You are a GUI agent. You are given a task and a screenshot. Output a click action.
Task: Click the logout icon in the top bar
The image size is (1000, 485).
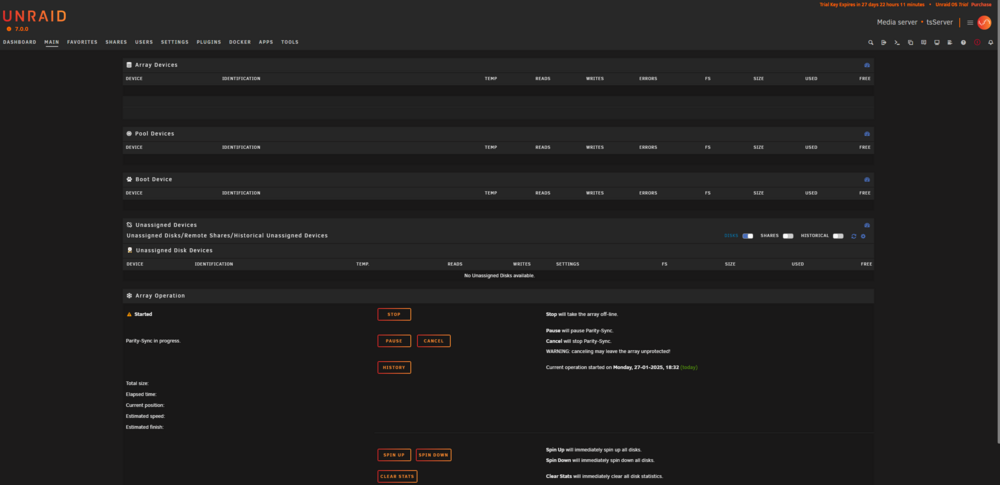pos(883,42)
